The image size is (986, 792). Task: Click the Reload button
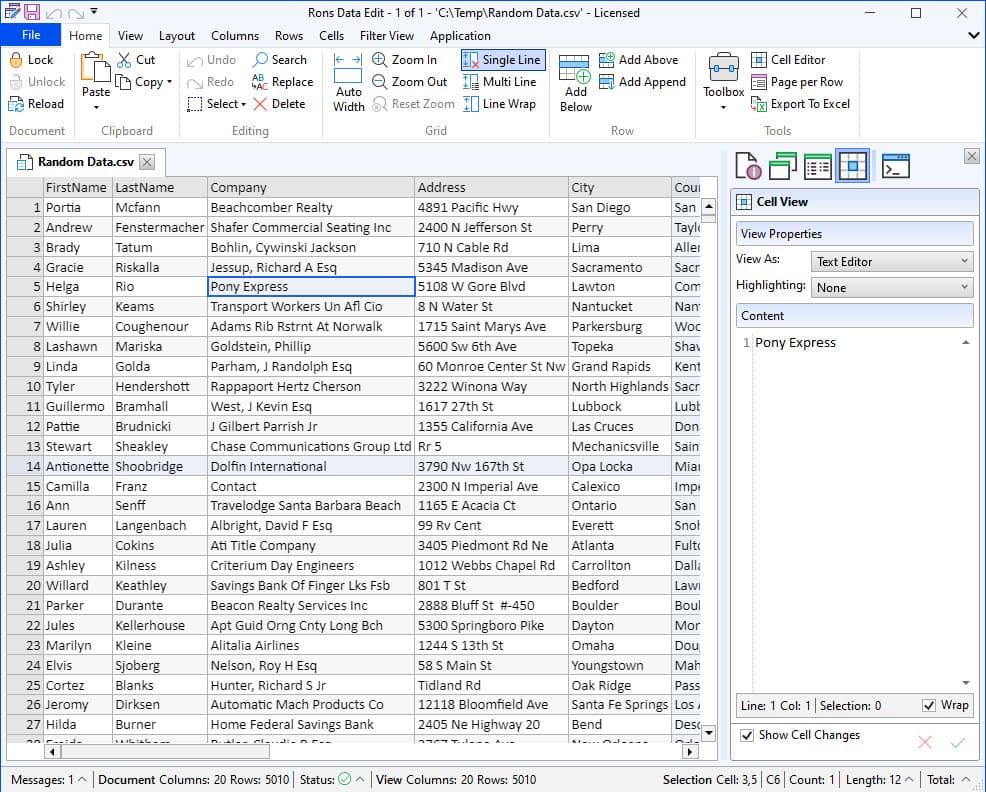coord(36,104)
